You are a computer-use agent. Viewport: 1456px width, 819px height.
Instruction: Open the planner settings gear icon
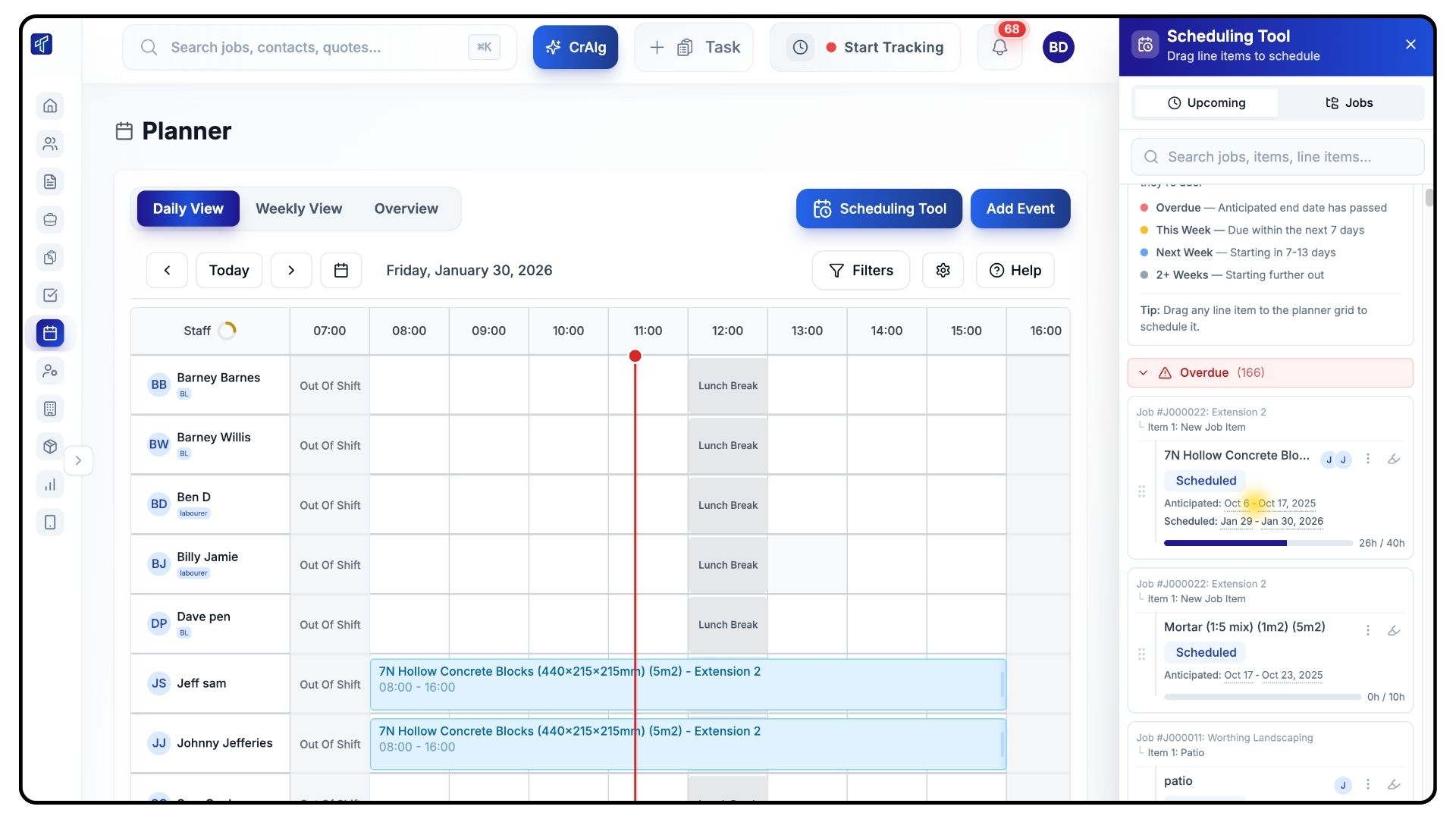point(943,271)
